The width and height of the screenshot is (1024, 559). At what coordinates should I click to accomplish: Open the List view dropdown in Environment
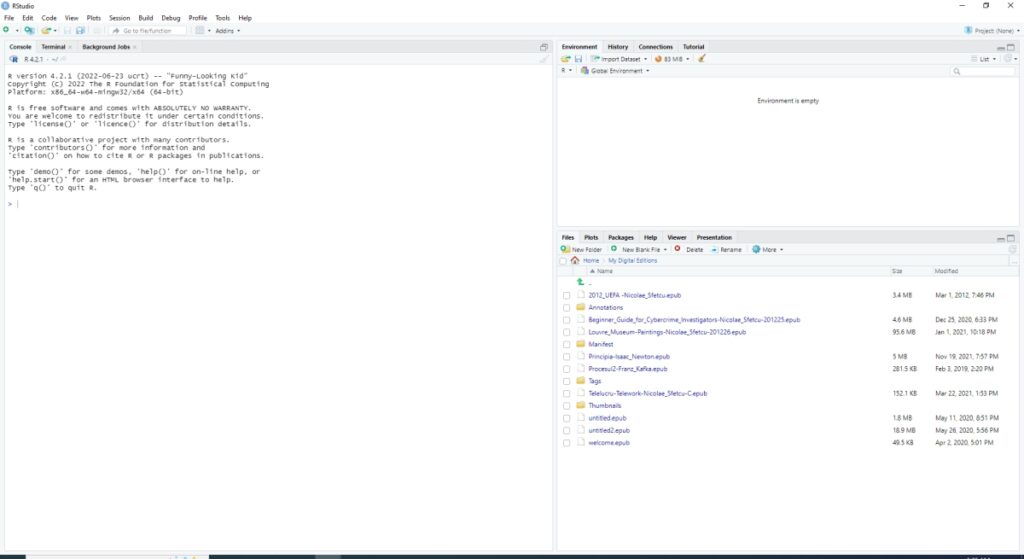tap(984, 59)
